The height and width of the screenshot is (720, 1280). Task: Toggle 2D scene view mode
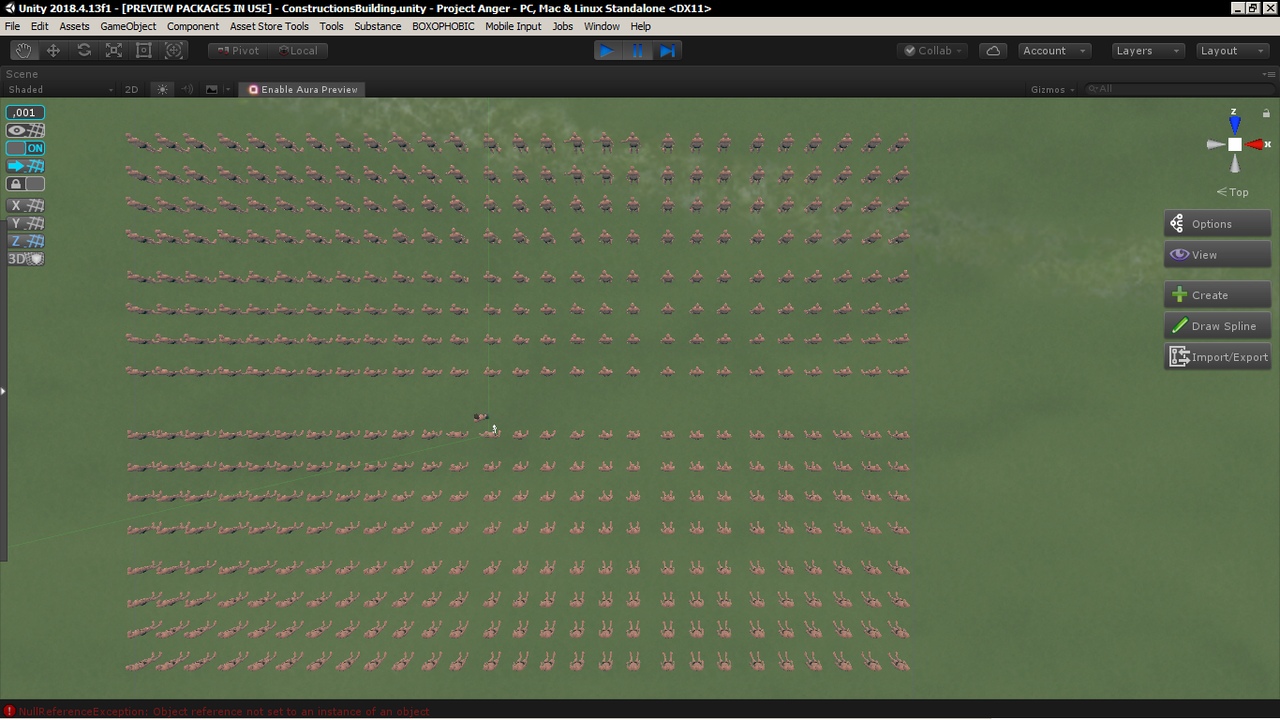pyautogui.click(x=131, y=89)
